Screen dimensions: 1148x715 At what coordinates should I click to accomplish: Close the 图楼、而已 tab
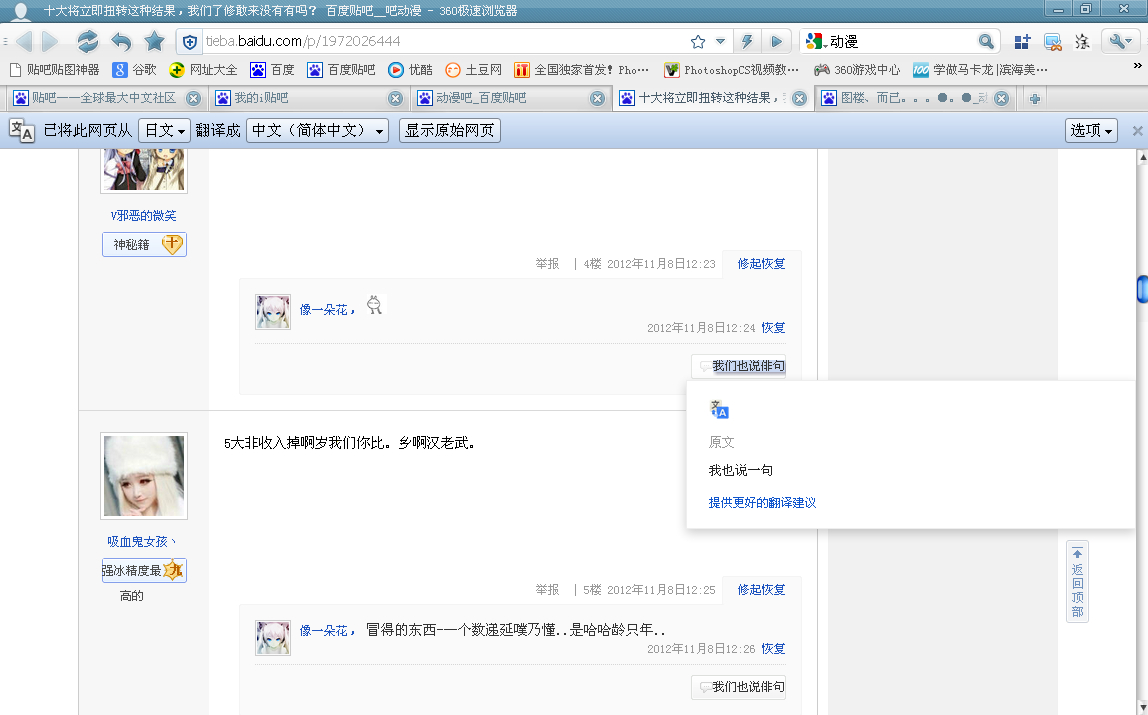[x=1002, y=98]
